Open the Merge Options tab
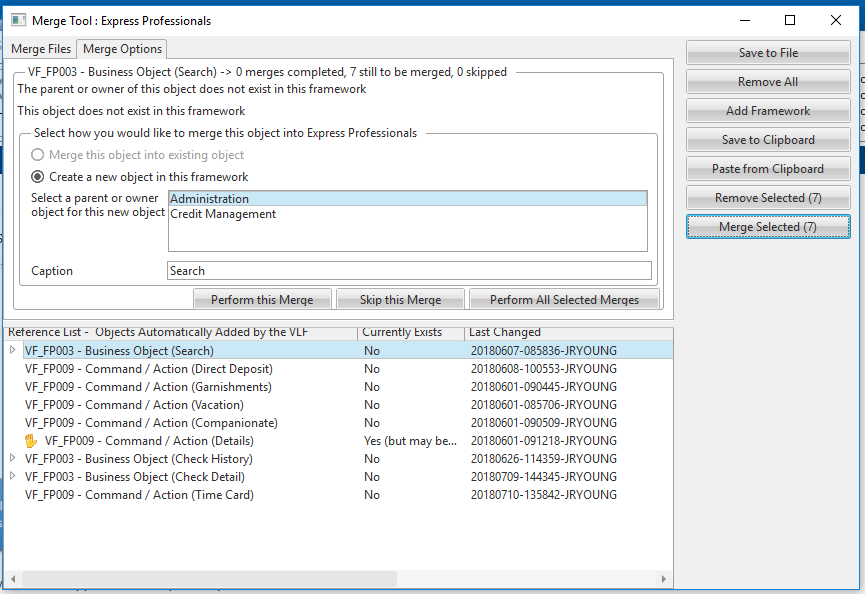865x594 pixels. coord(121,48)
